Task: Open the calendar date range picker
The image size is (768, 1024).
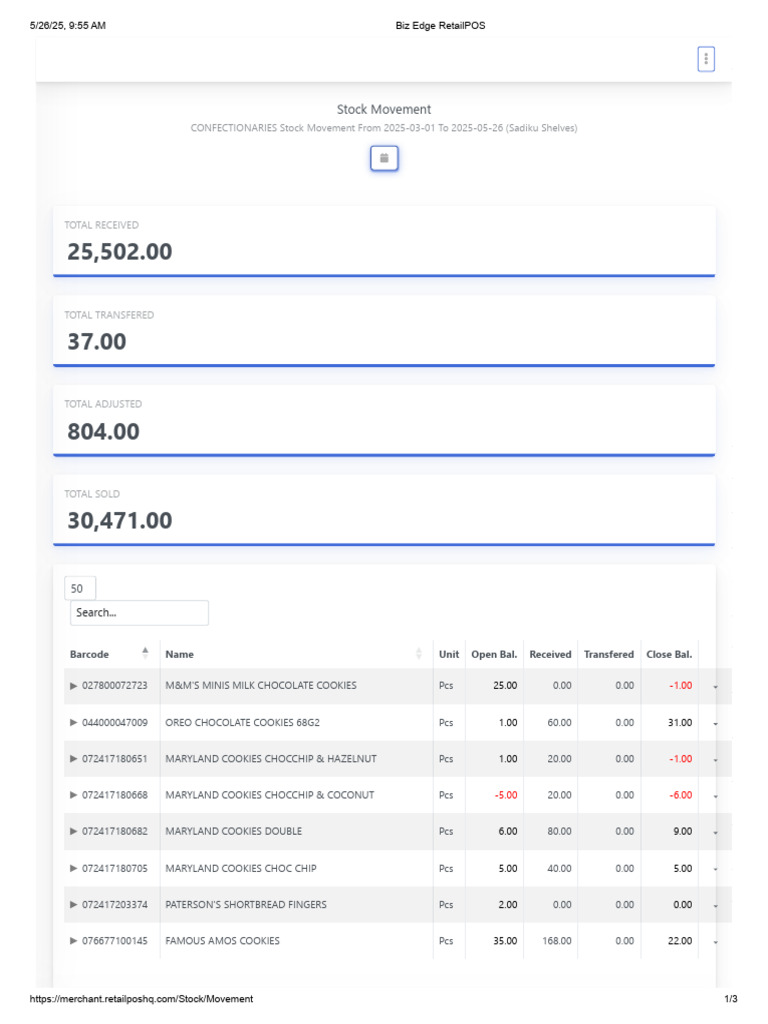Action: pyautogui.click(x=384, y=158)
